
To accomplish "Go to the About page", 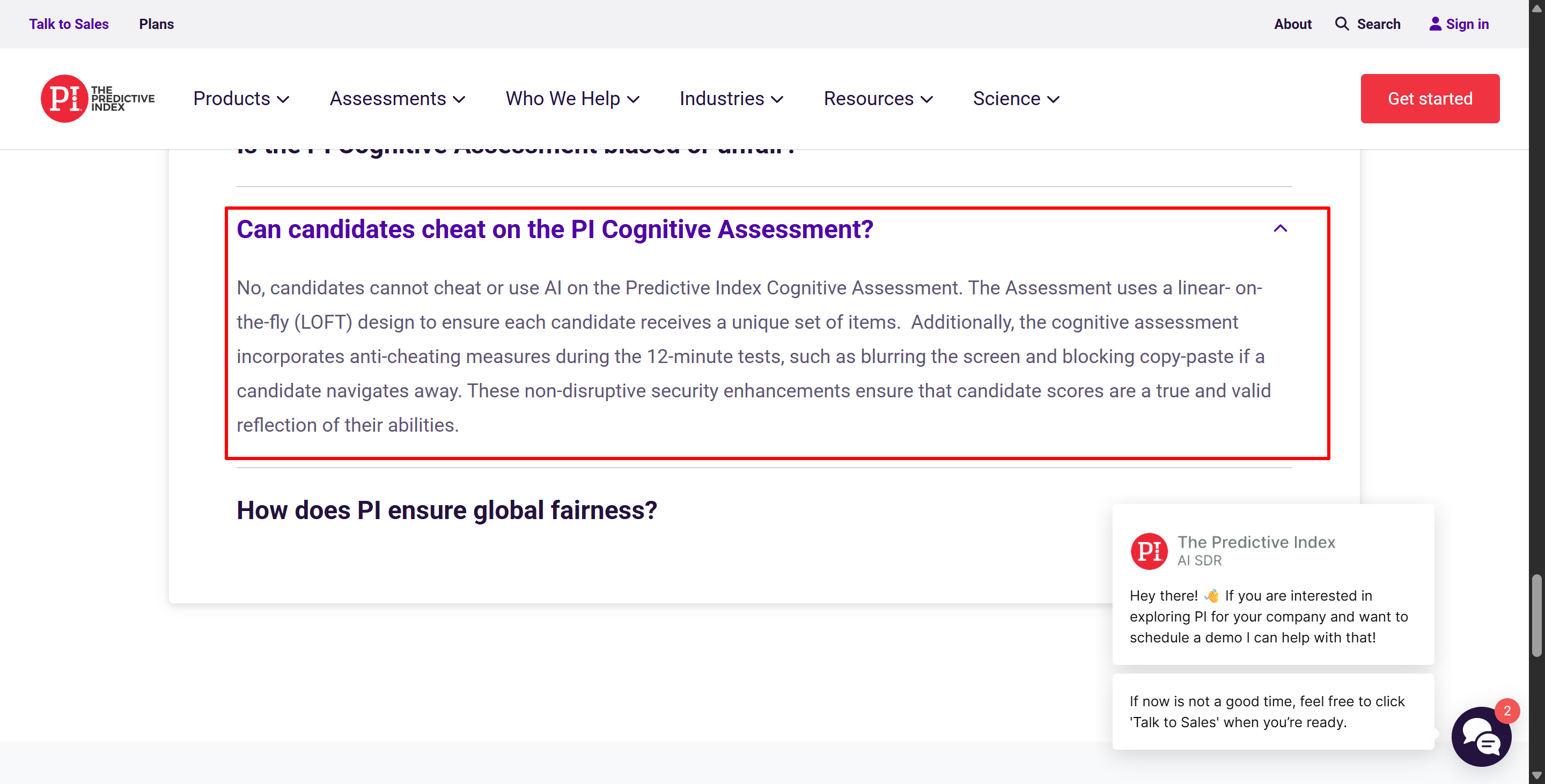I will (1292, 24).
